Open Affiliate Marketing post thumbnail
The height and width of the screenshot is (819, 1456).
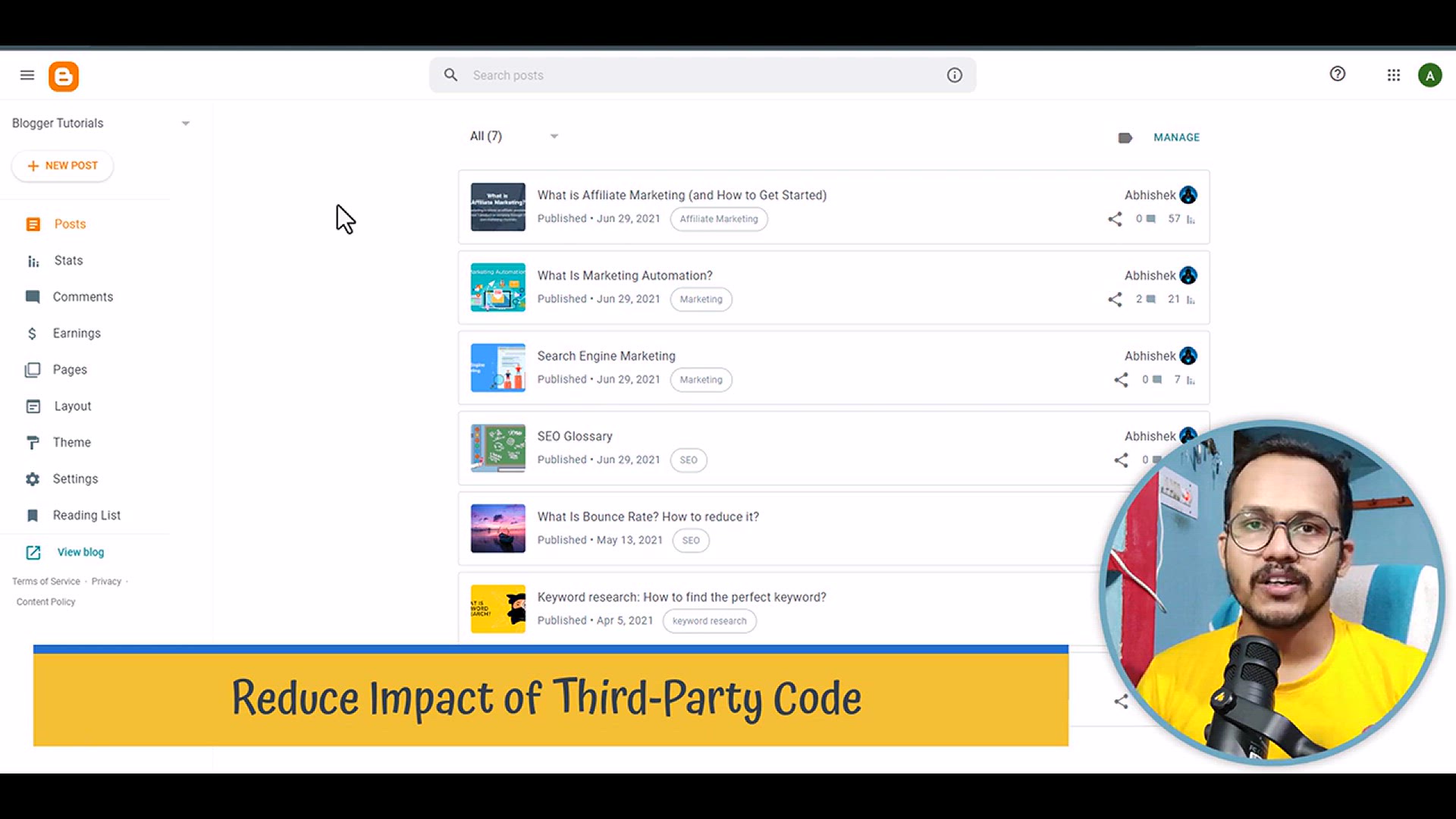pyautogui.click(x=497, y=207)
